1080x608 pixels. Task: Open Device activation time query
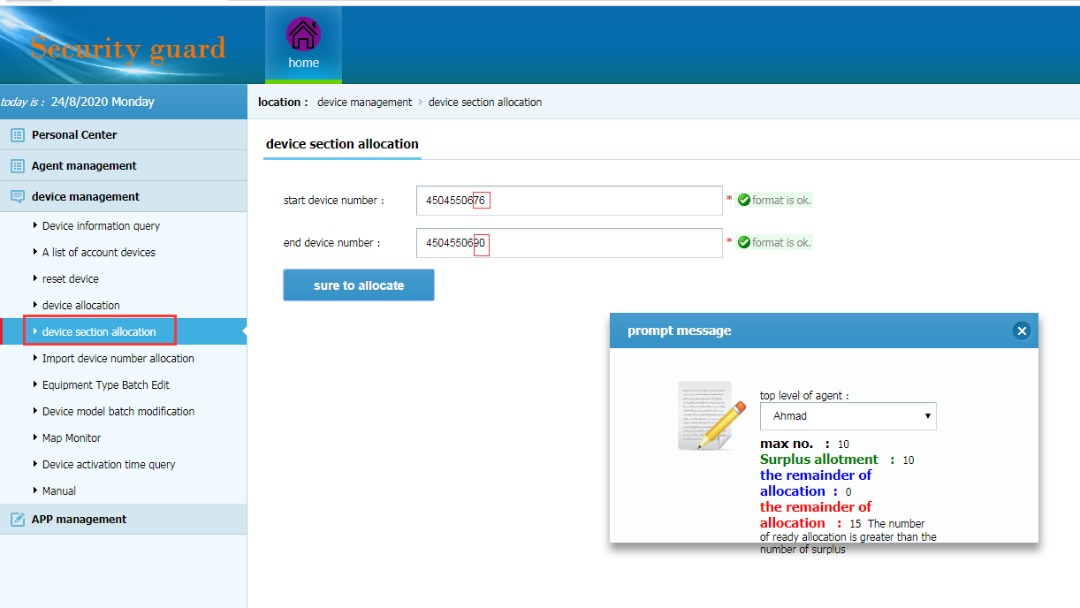pos(109,465)
